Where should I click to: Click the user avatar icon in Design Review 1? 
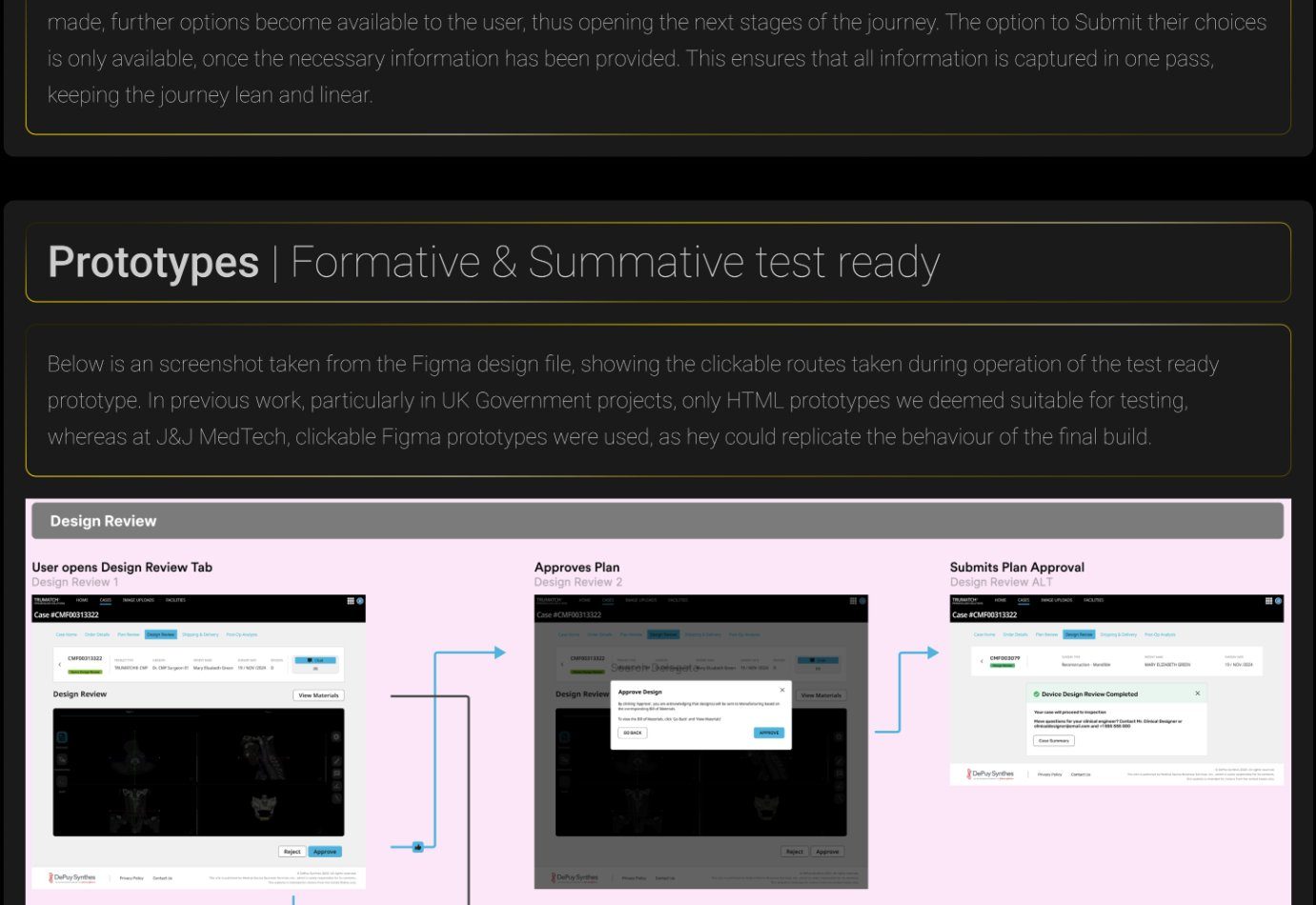[x=360, y=601]
